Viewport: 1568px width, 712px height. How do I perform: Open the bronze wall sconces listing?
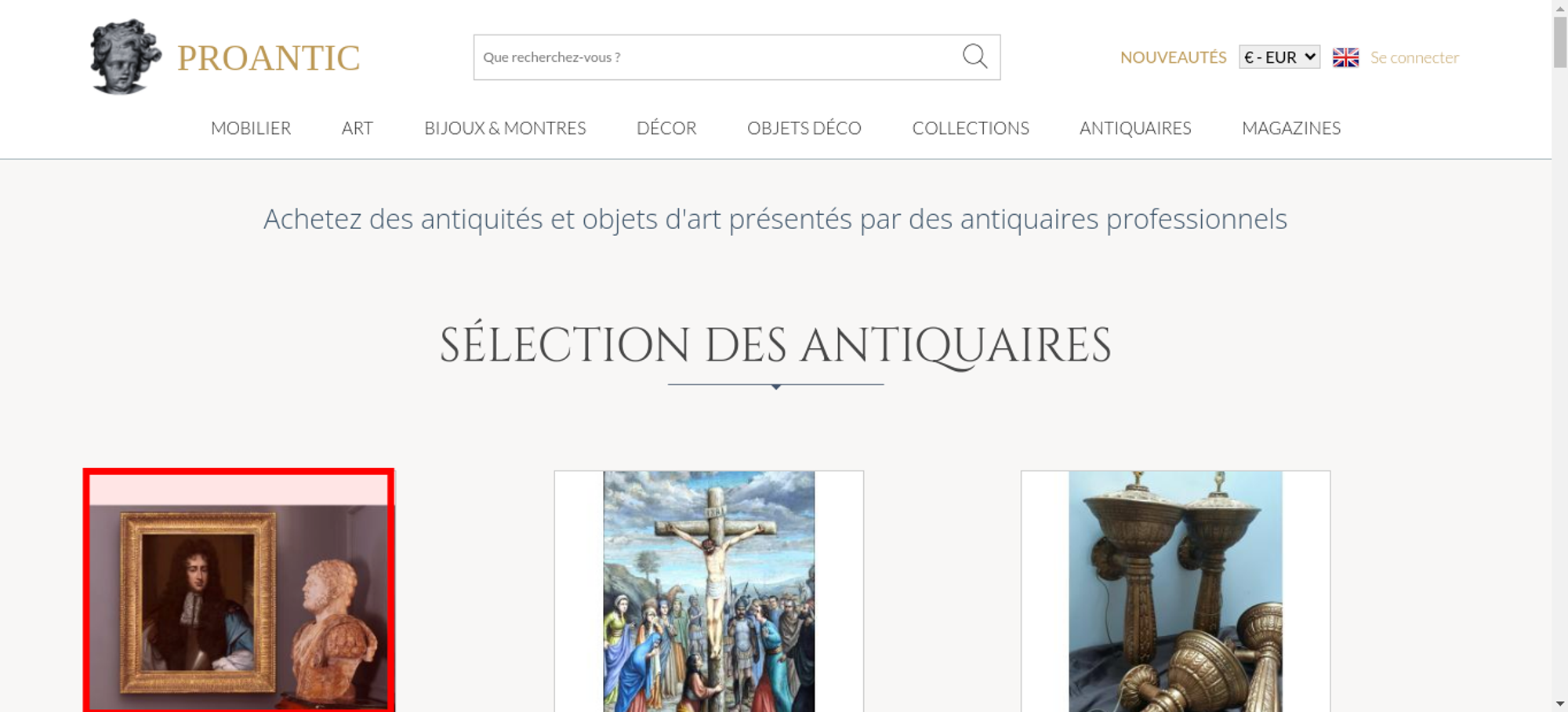(x=1175, y=592)
